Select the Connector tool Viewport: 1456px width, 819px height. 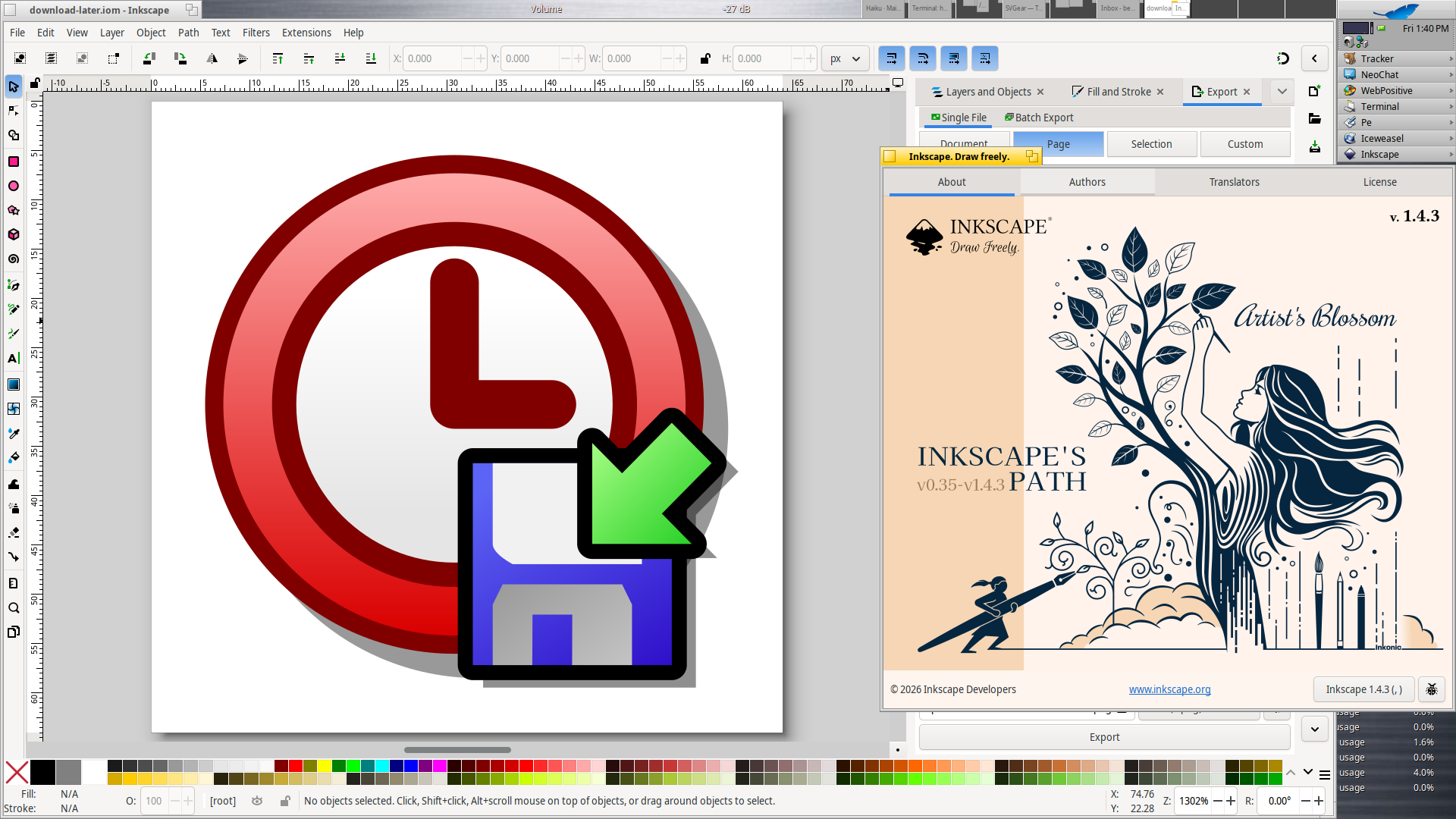tap(14, 557)
